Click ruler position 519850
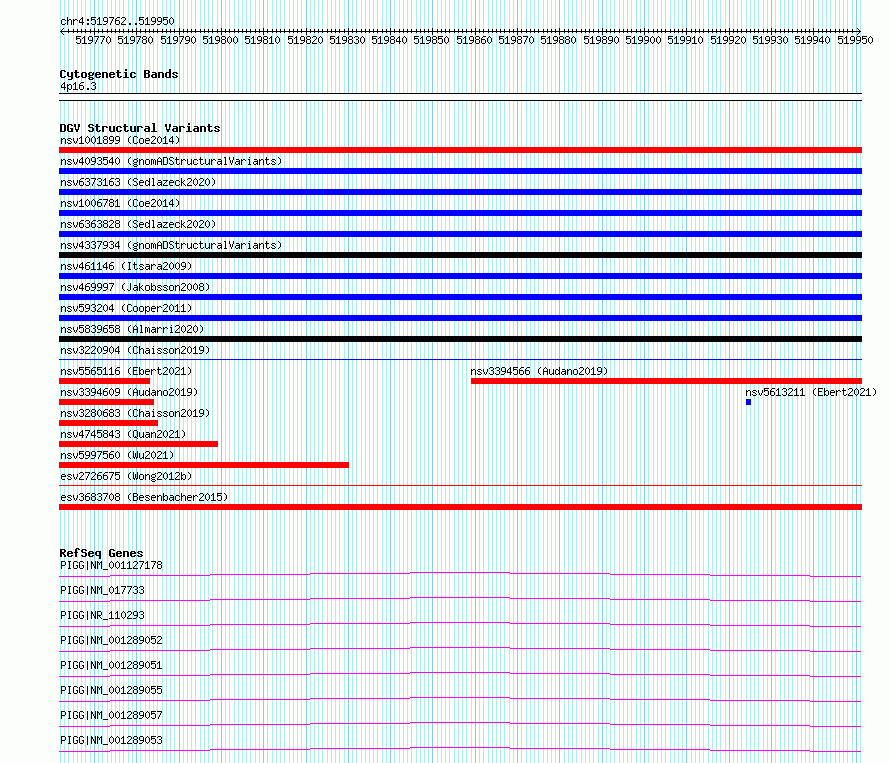This screenshot has height=763, width=890. pos(431,40)
